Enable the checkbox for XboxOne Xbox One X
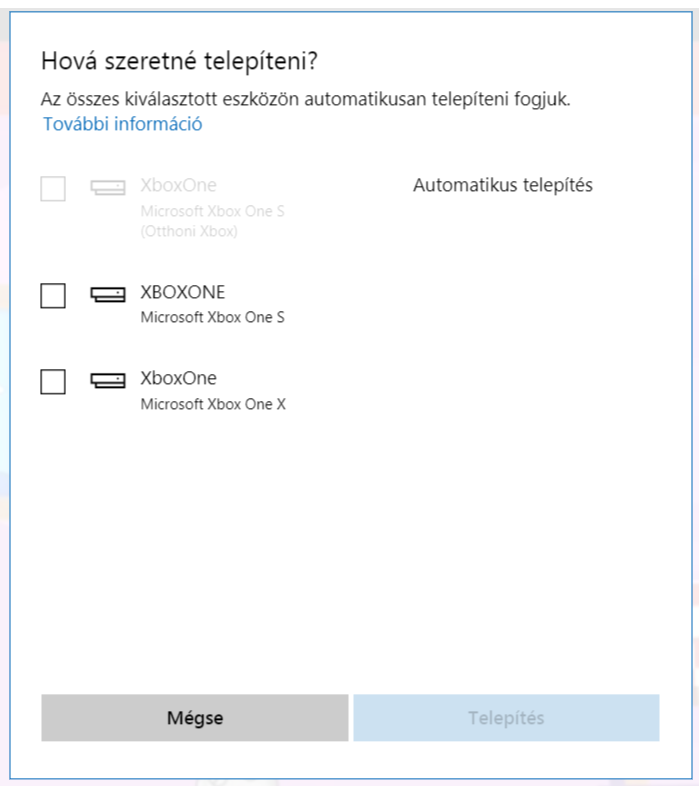This screenshot has width=699, height=786. 53,381
